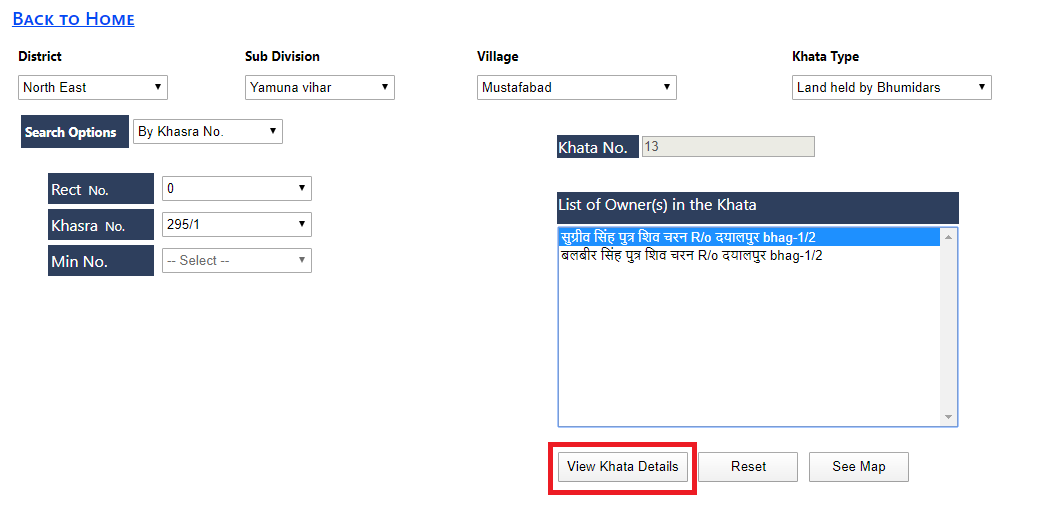Click the Khata No. input field

727,147
